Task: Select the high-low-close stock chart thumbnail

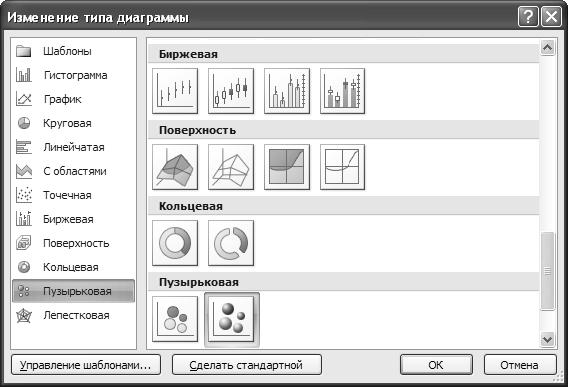Action: [175, 91]
